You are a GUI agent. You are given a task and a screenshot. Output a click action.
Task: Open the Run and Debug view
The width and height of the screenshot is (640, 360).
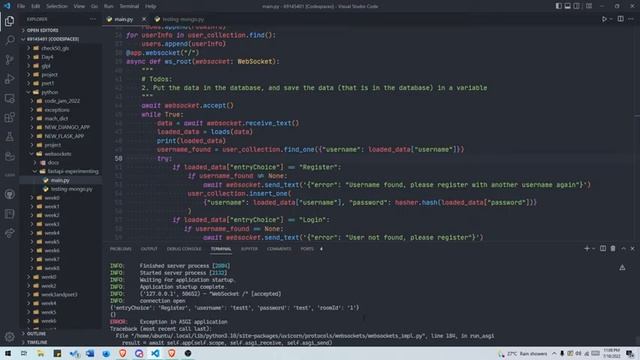[x=9, y=79]
